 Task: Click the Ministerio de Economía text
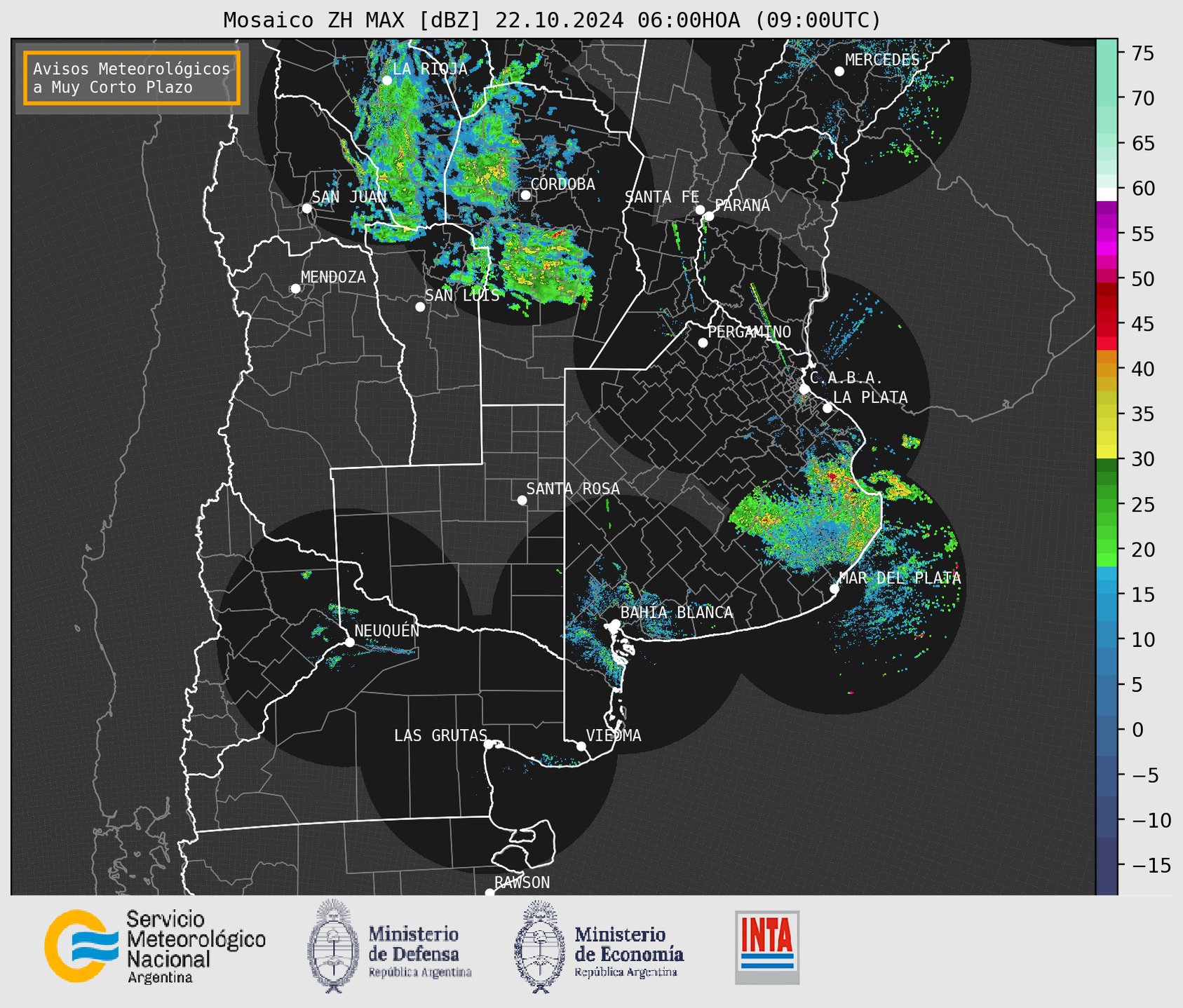[x=629, y=951]
